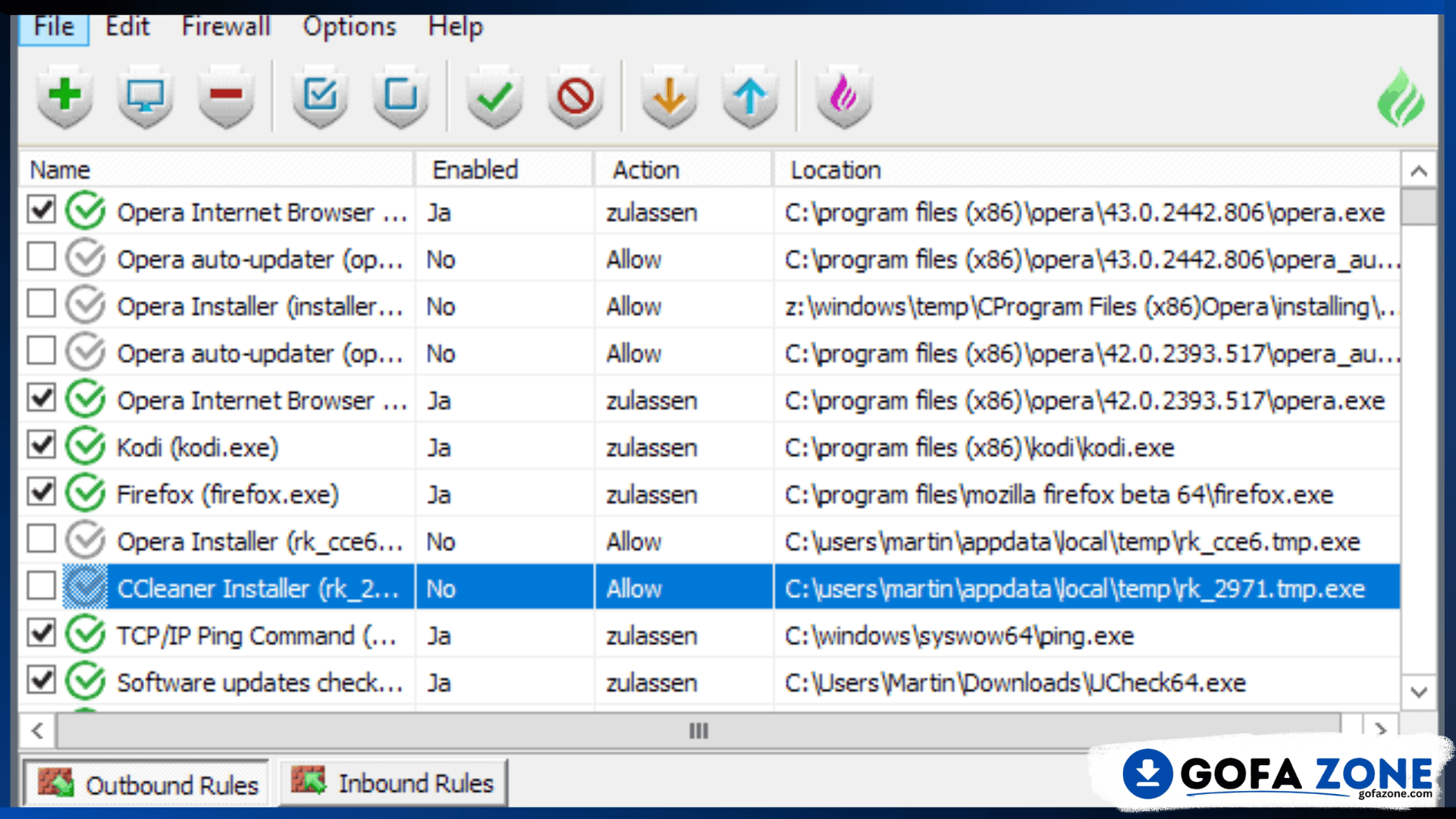Uncheck the Software updates check checkbox

[41, 679]
